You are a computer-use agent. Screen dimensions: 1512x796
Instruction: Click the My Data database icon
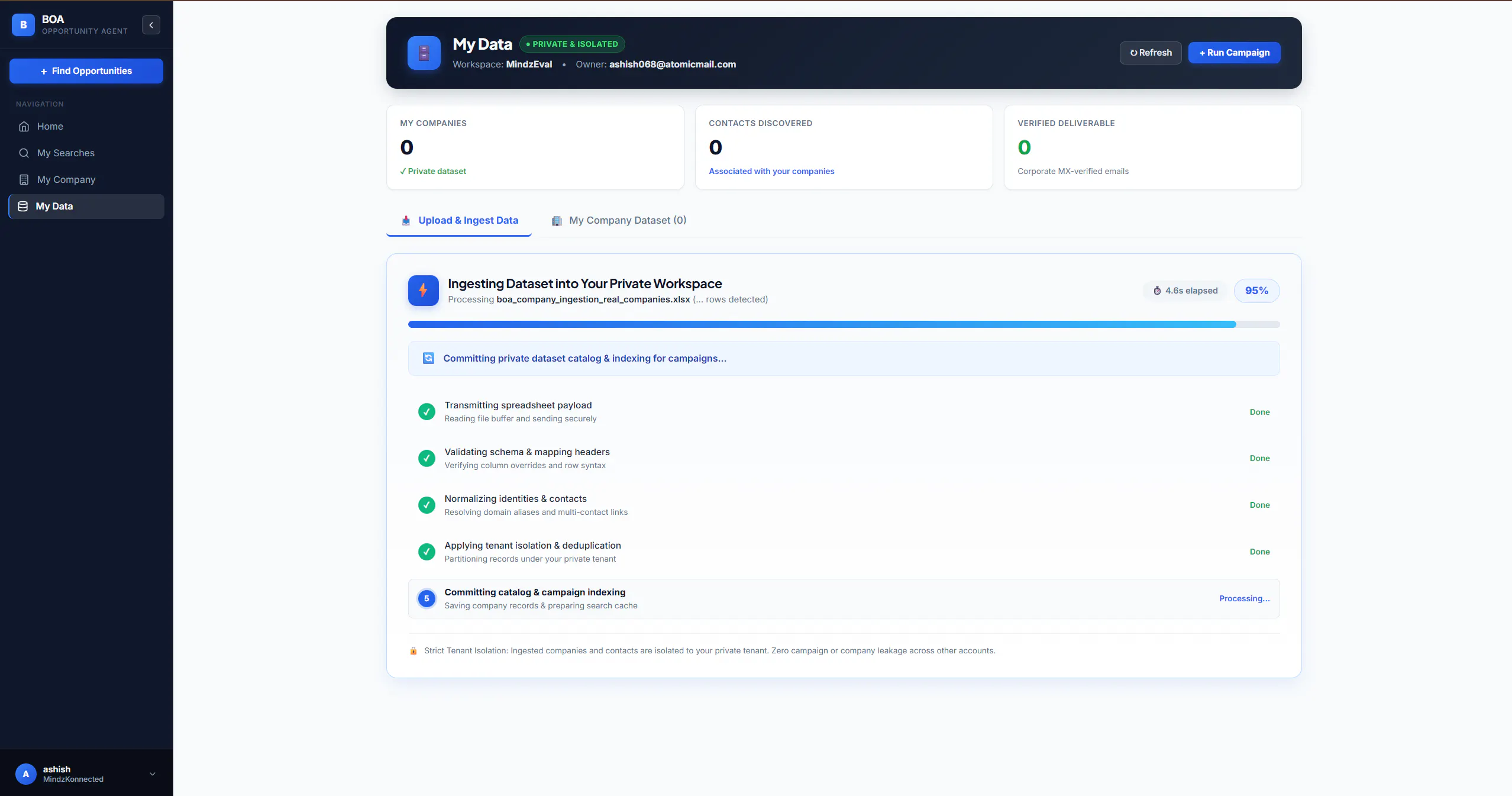[23, 206]
